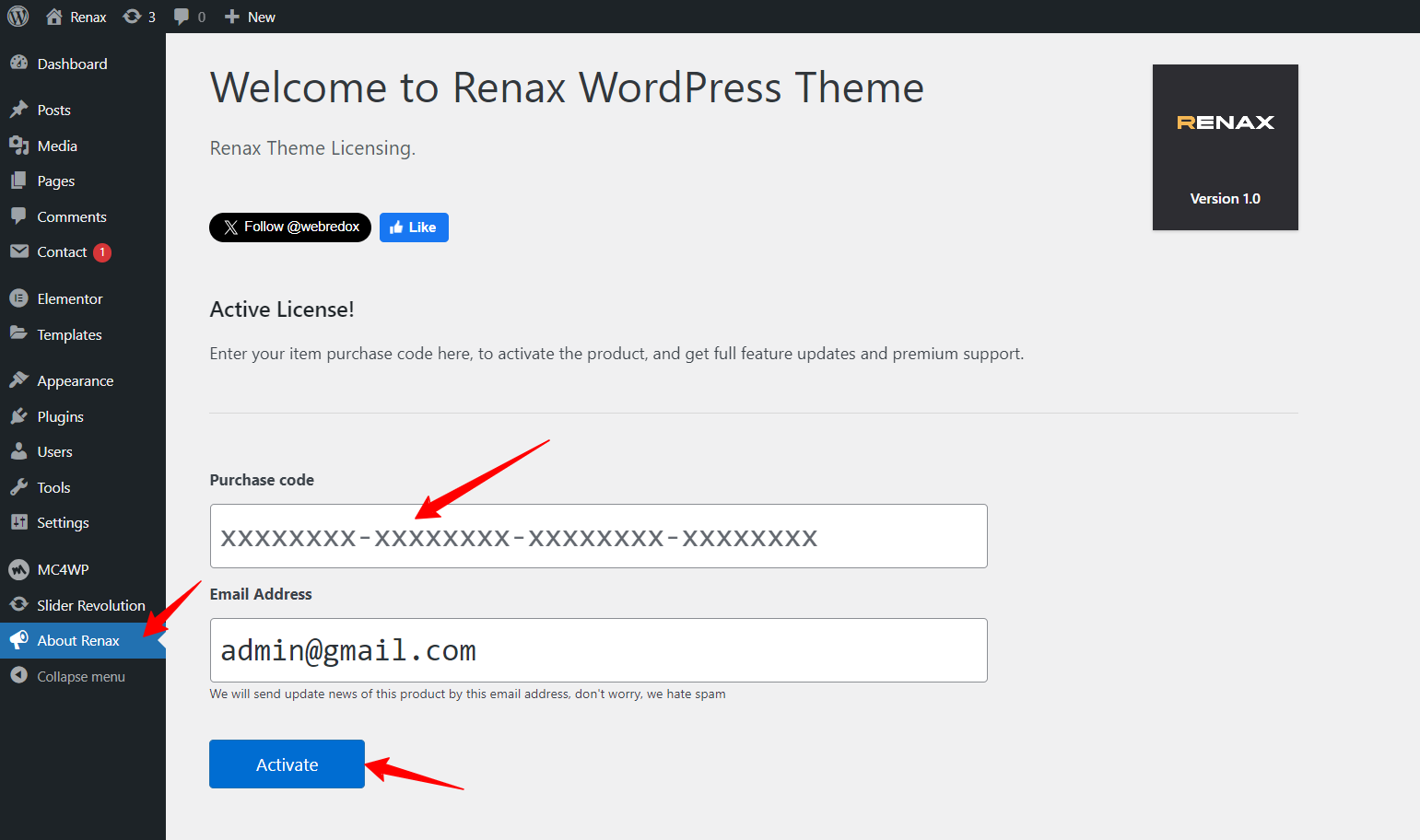Open the Appearance menu item
Screen dimensions: 1420x840
[x=83, y=380]
